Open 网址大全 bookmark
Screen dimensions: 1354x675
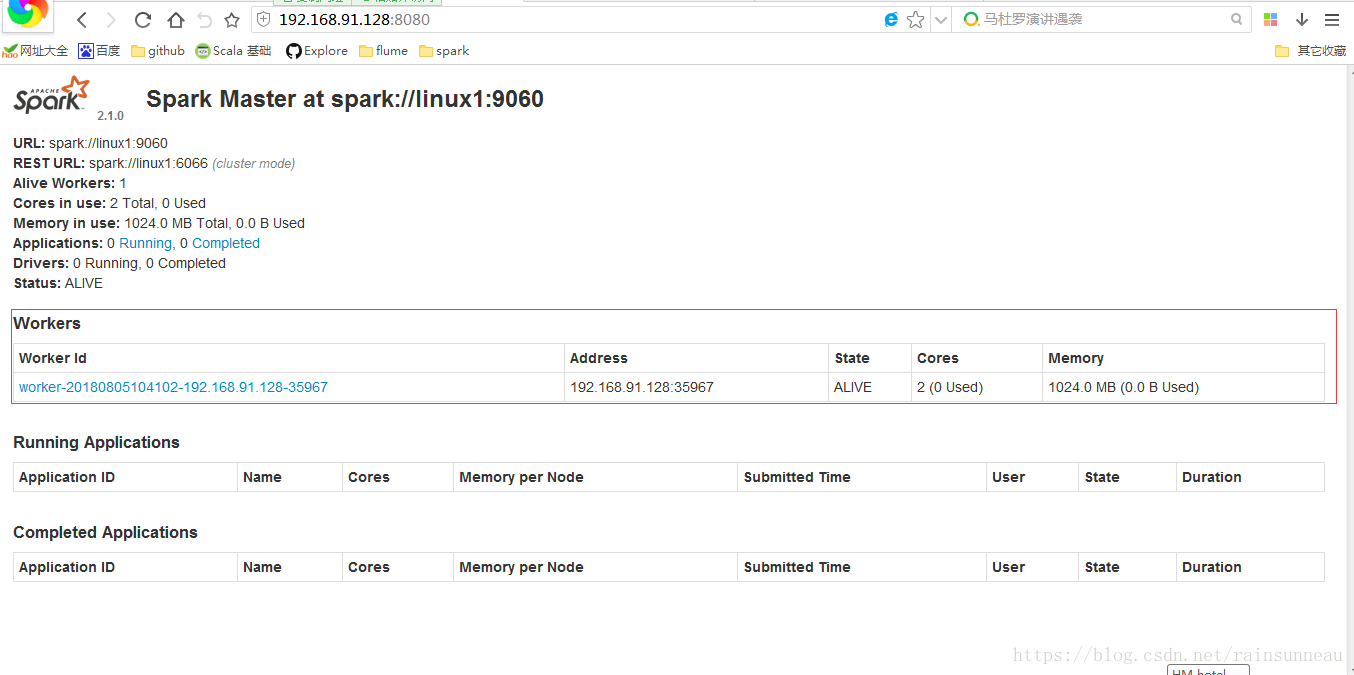pos(35,51)
